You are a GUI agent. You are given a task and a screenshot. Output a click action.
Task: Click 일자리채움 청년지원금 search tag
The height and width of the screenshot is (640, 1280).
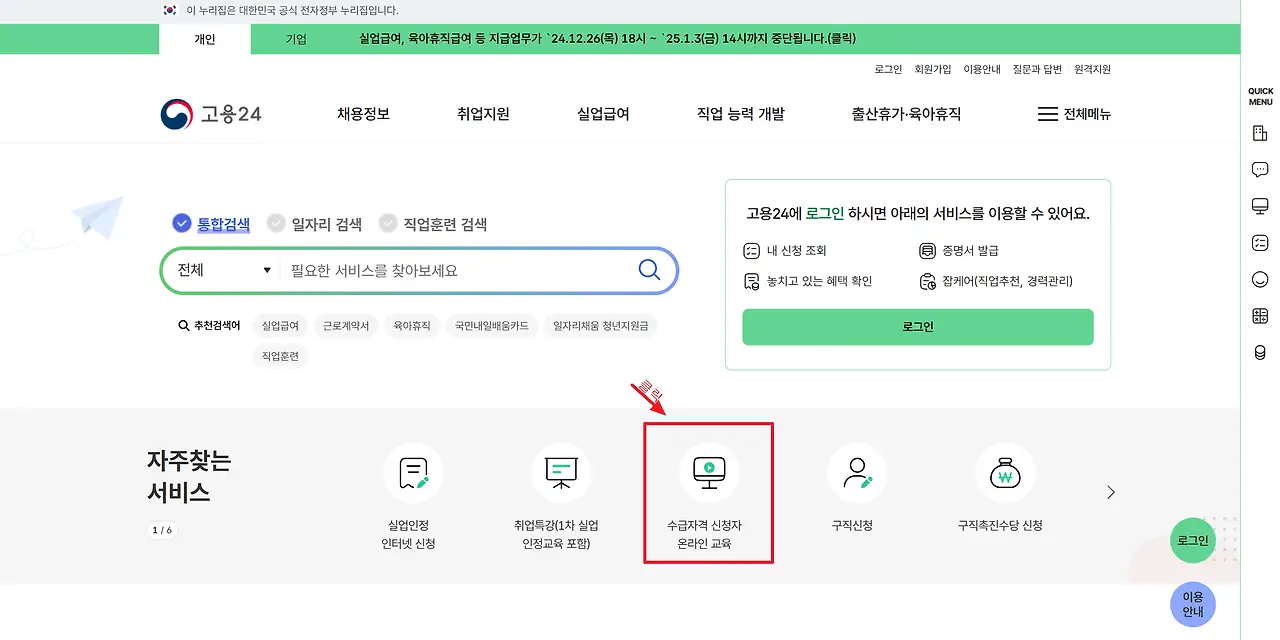click(x=601, y=326)
